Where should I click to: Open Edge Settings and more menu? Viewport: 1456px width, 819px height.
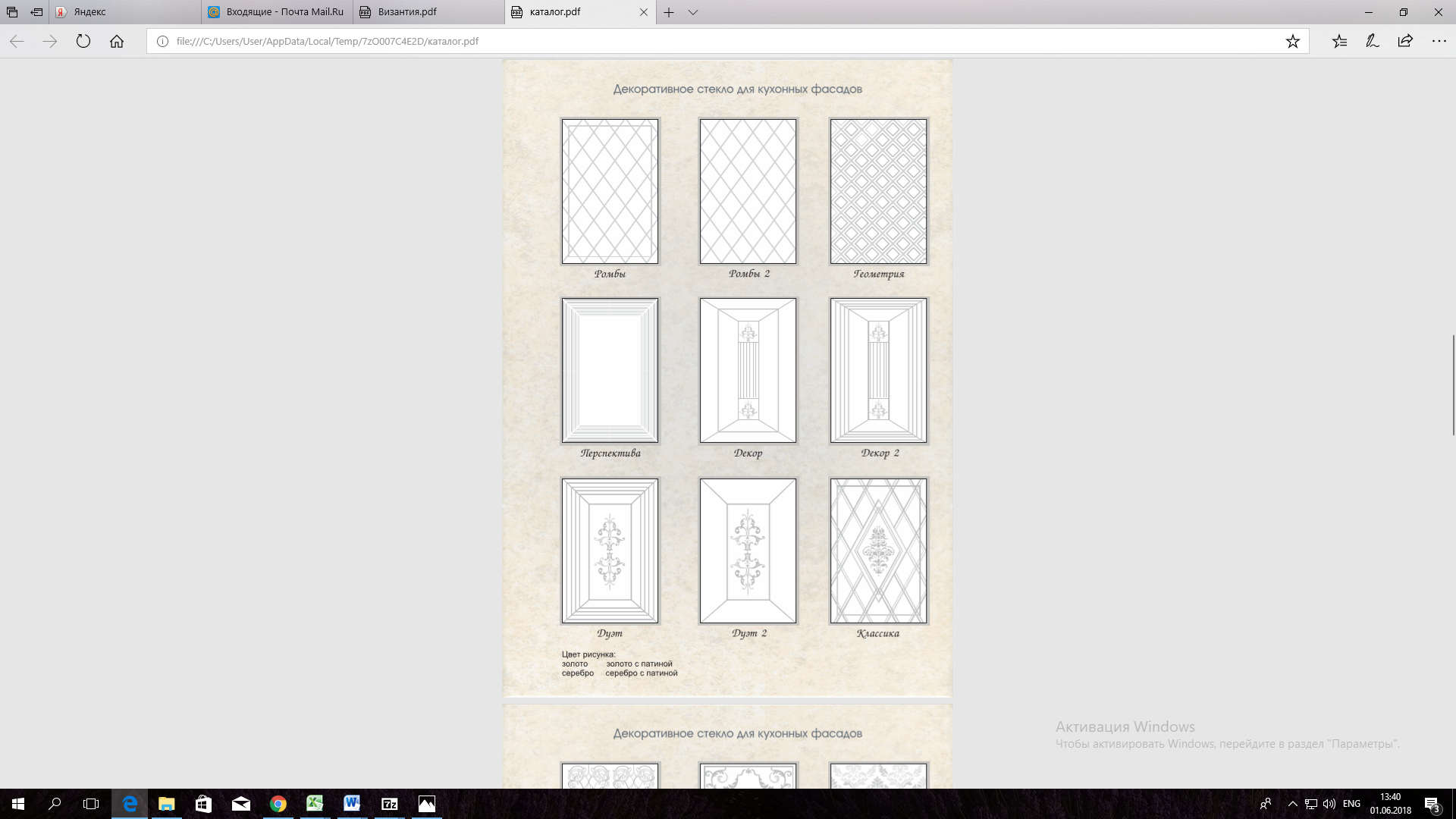coord(1439,42)
